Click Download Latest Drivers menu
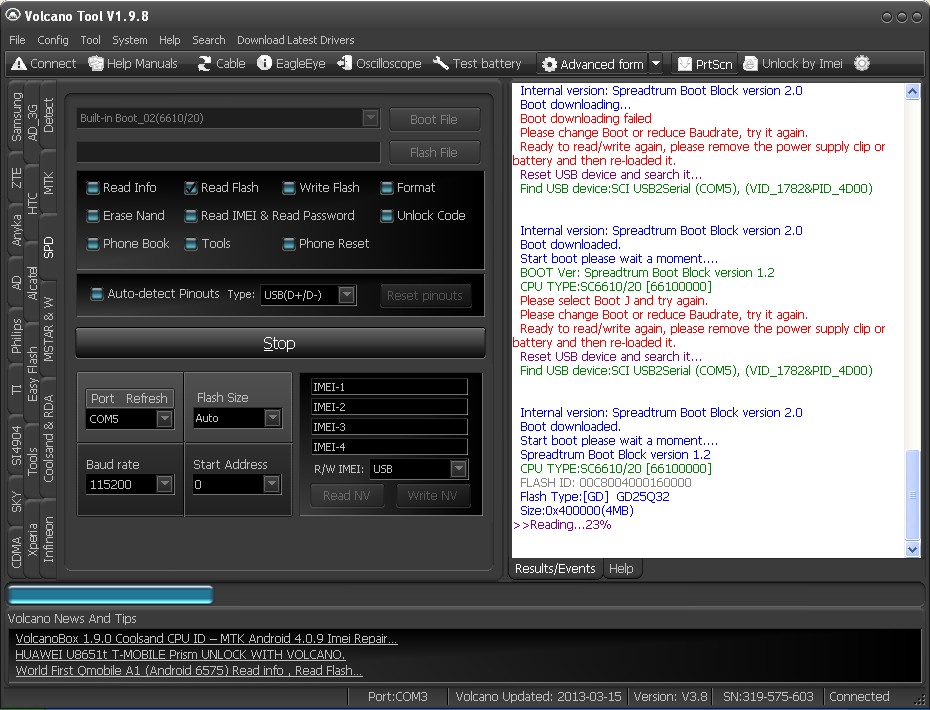Viewport: 930px width, 710px height. pyautogui.click(x=295, y=40)
